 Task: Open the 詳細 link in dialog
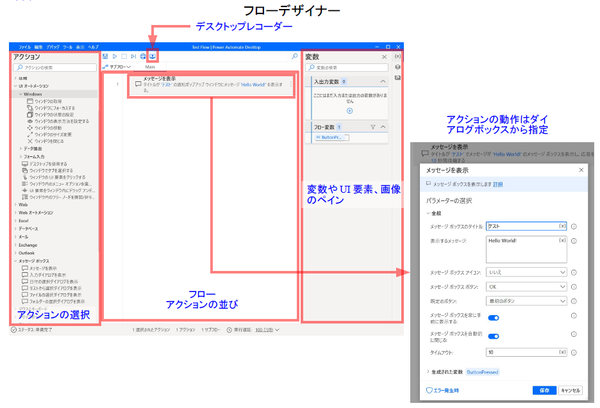click(x=498, y=184)
